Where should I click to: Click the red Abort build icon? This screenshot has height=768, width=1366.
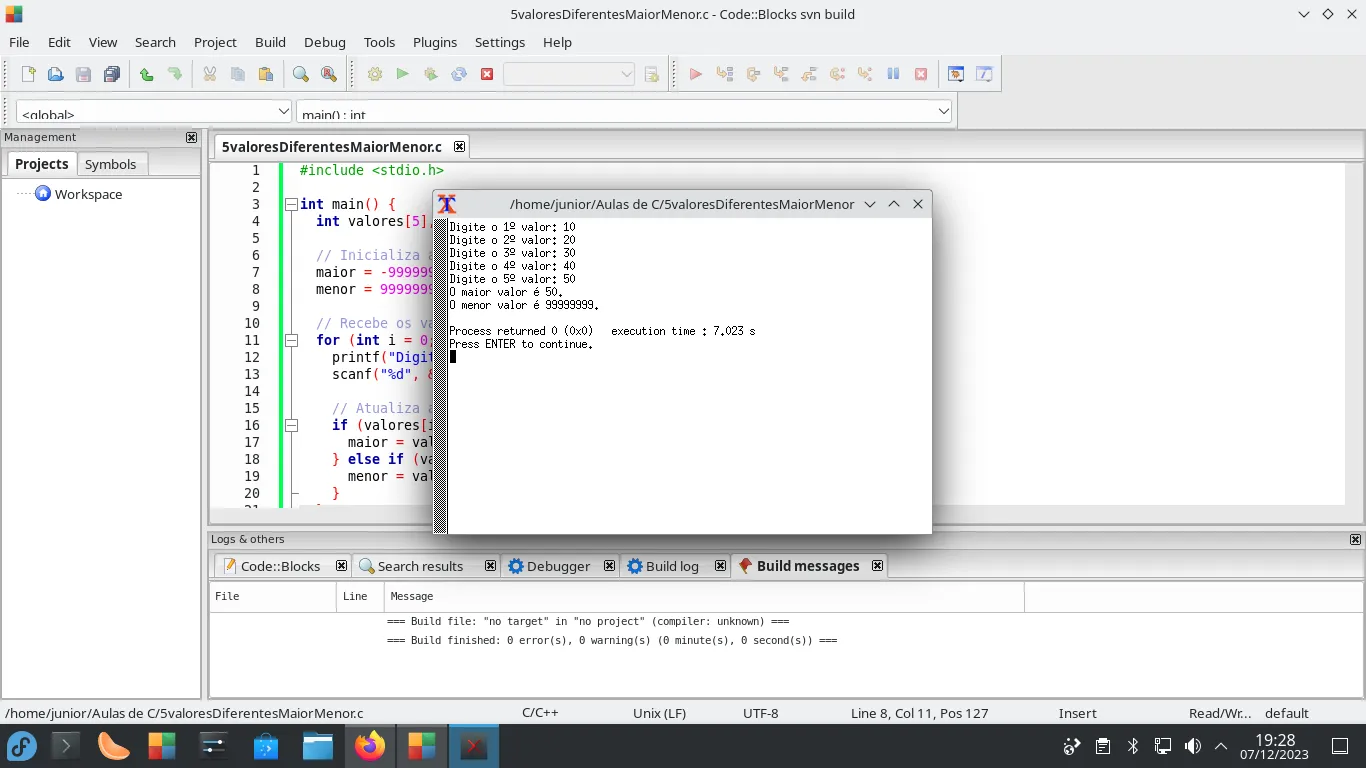487,74
